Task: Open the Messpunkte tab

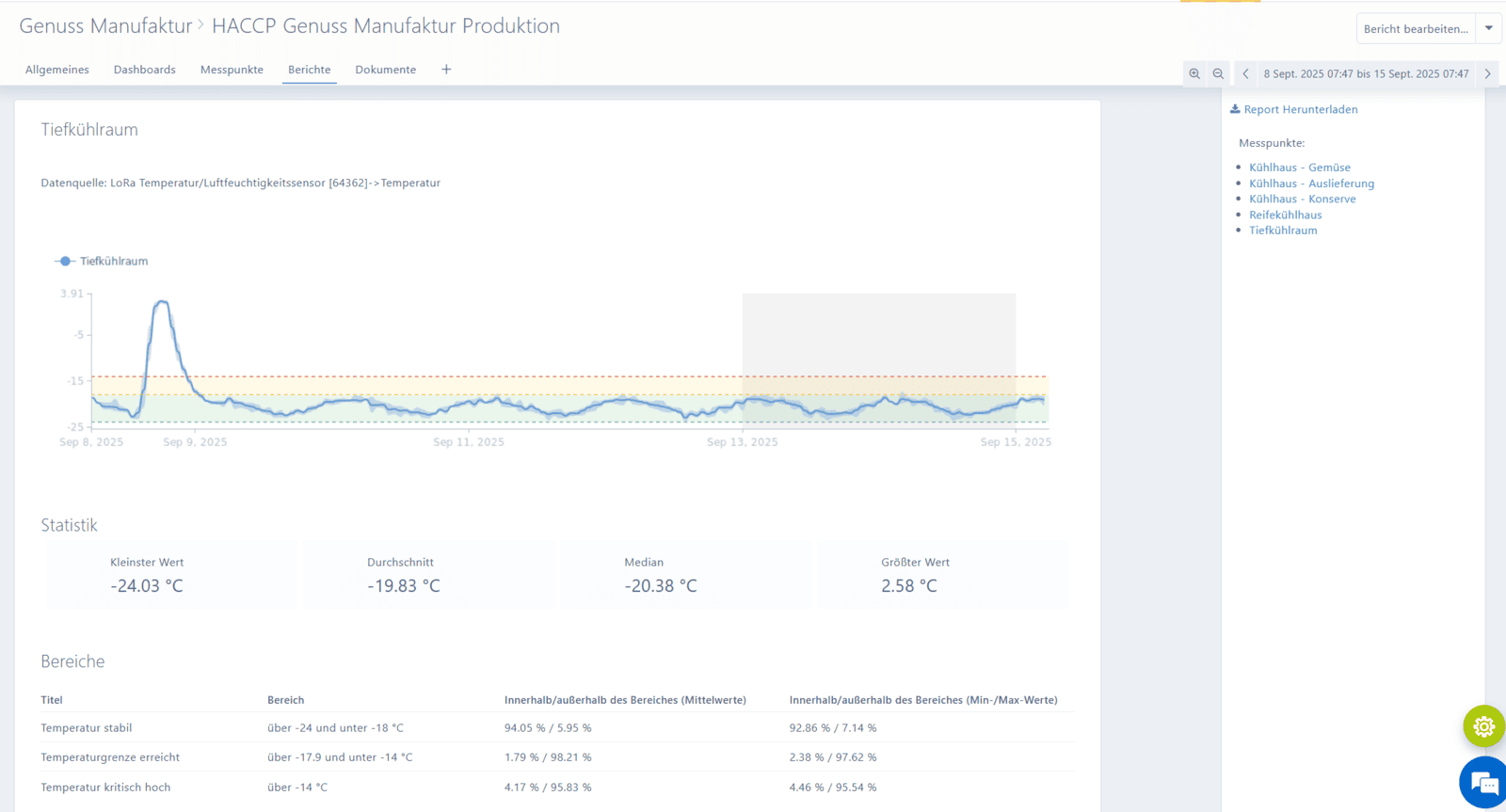Action: click(x=232, y=70)
